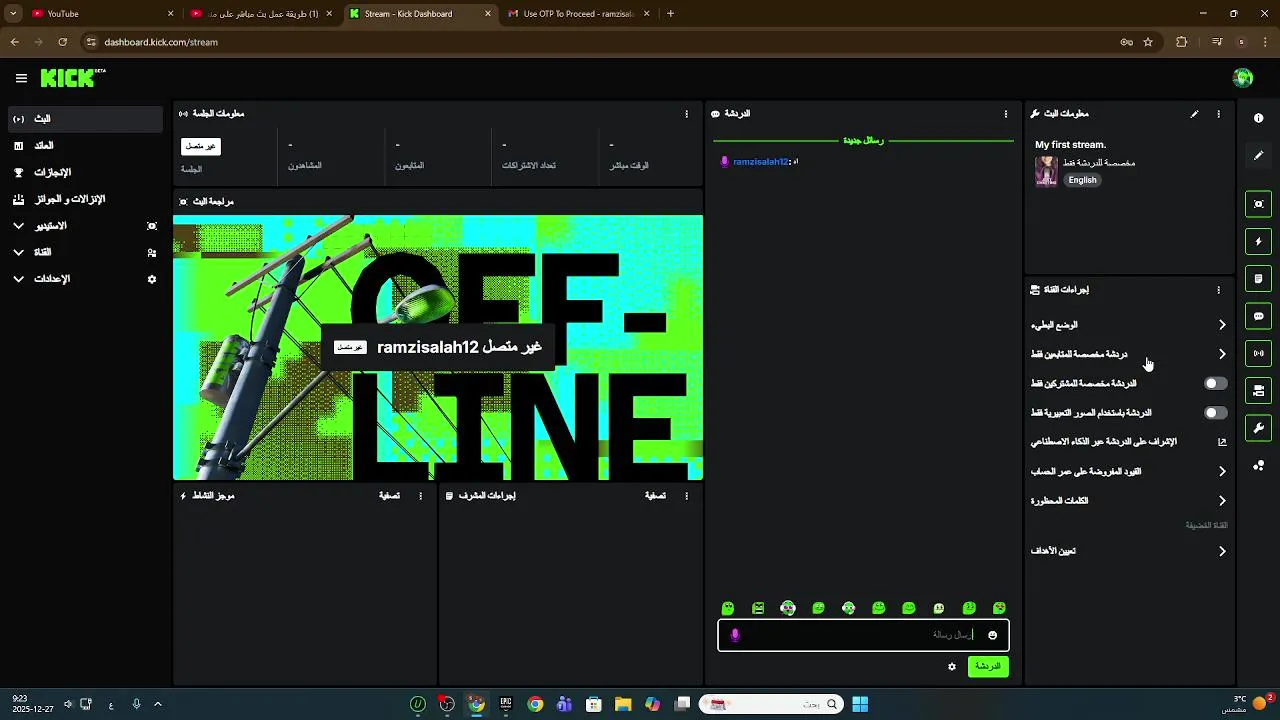The height and width of the screenshot is (720, 1280).
Task: Click the green الدردشة send button
Action: (988, 667)
